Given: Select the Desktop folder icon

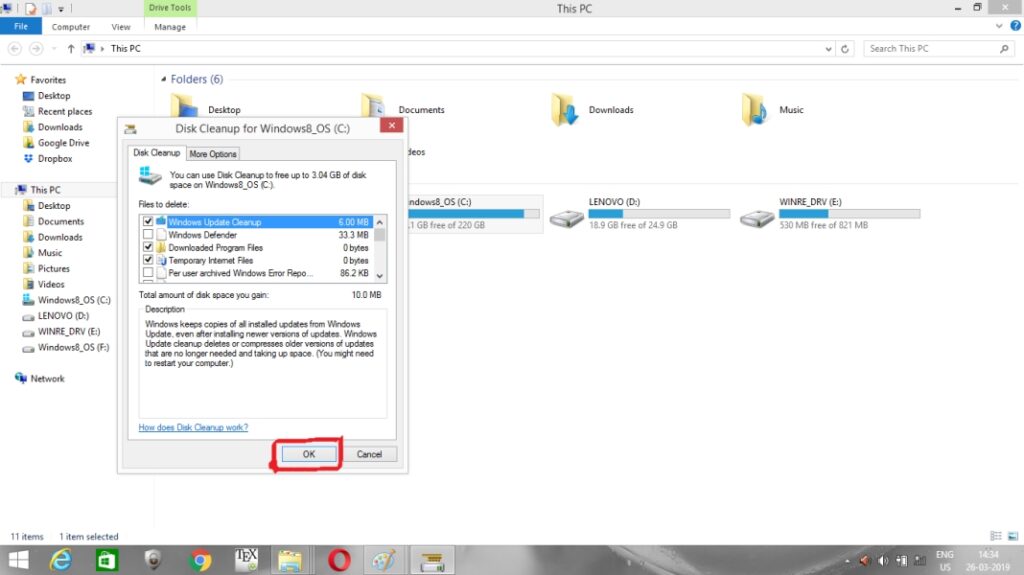Looking at the screenshot, I should coord(184,105).
